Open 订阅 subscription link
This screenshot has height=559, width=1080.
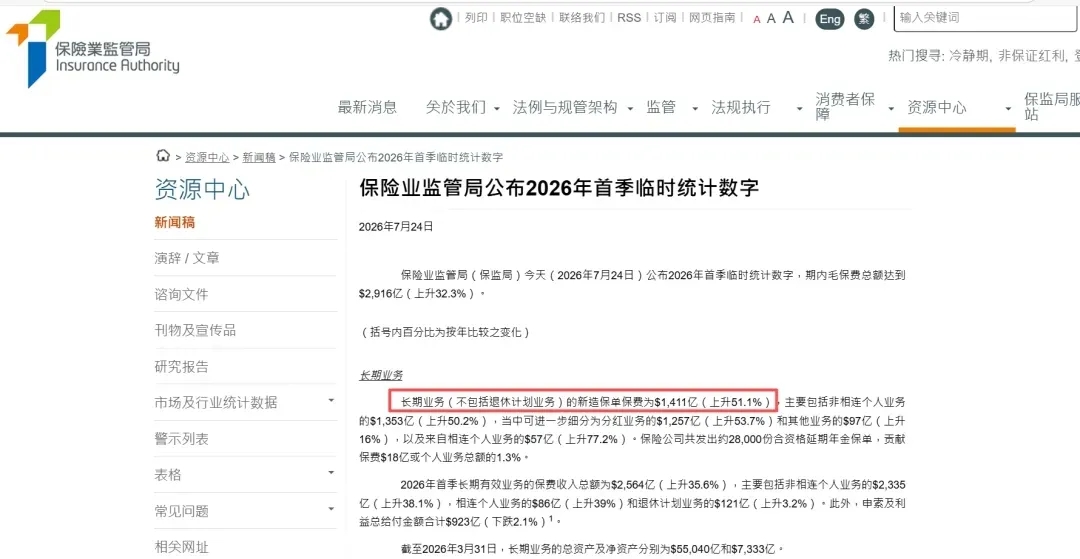665,18
